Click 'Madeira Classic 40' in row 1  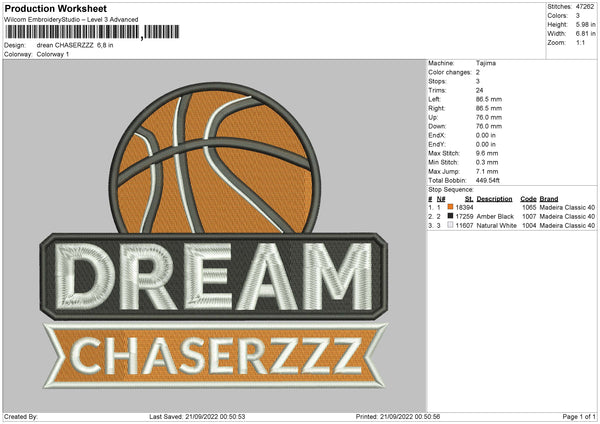coord(567,207)
